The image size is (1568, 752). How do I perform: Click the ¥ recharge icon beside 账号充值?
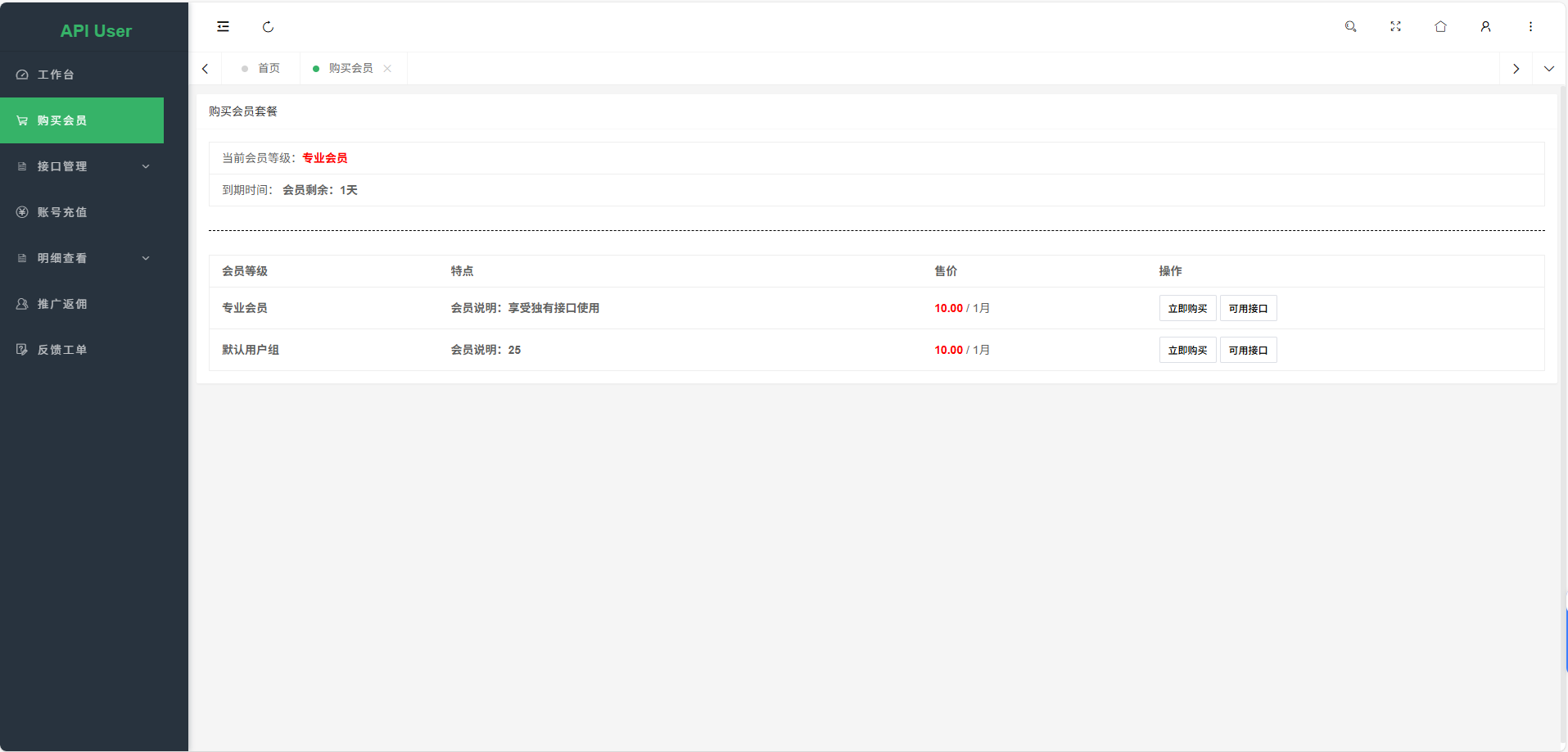(20, 212)
